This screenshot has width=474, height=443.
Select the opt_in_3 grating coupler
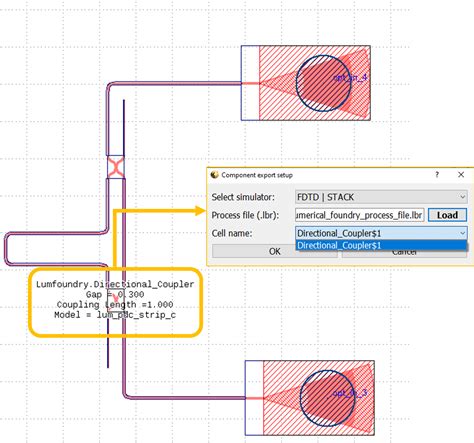pyautogui.click(x=310, y=398)
